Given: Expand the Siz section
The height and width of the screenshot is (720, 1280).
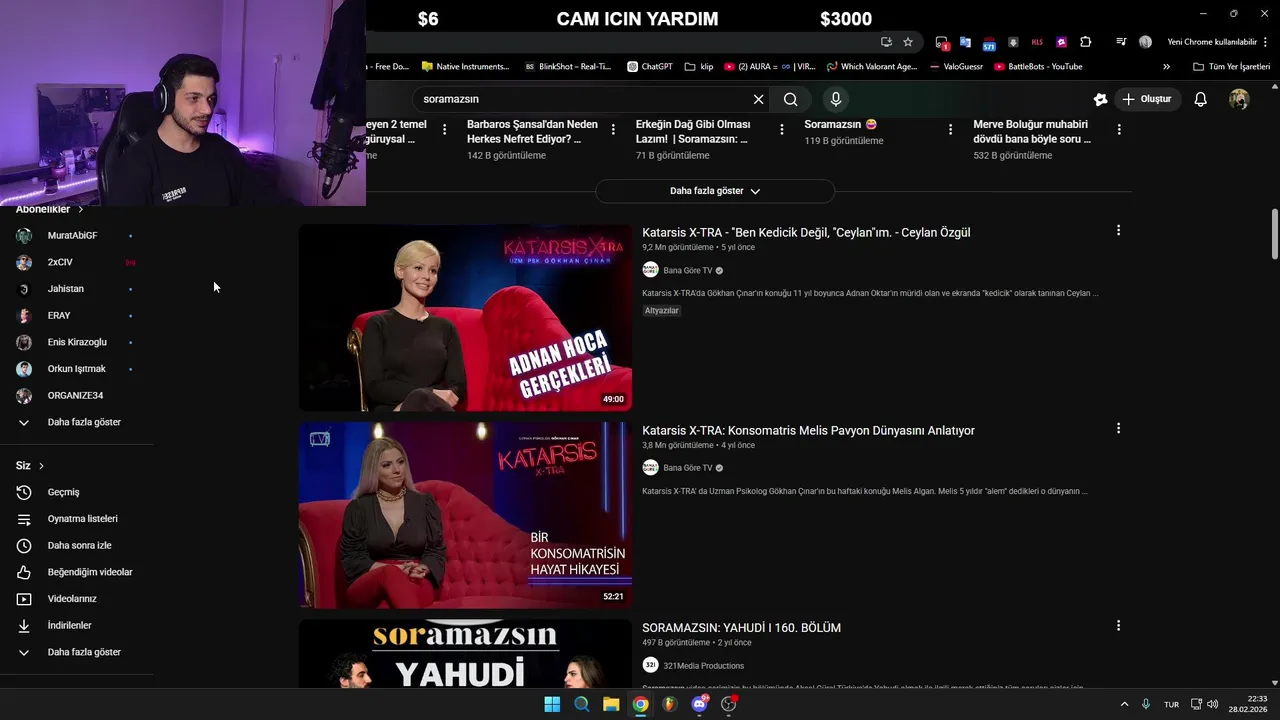Looking at the screenshot, I should [30, 466].
